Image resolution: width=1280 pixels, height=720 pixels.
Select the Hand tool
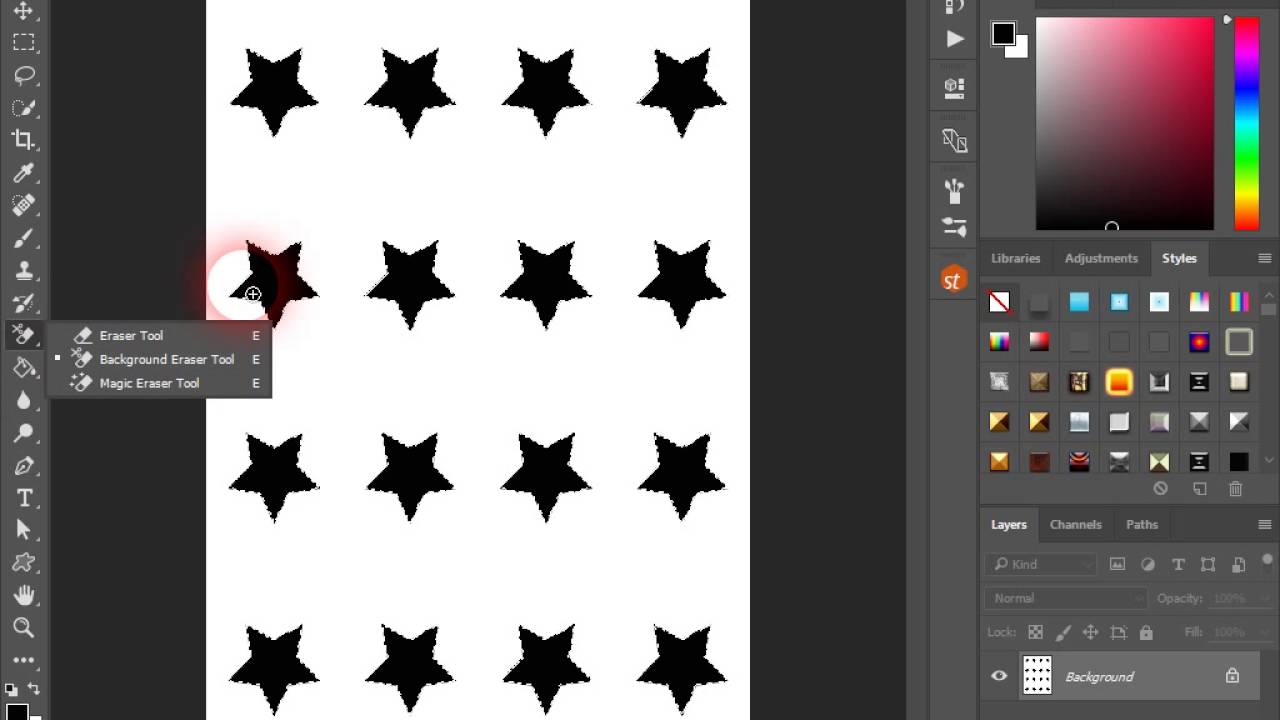[23, 595]
